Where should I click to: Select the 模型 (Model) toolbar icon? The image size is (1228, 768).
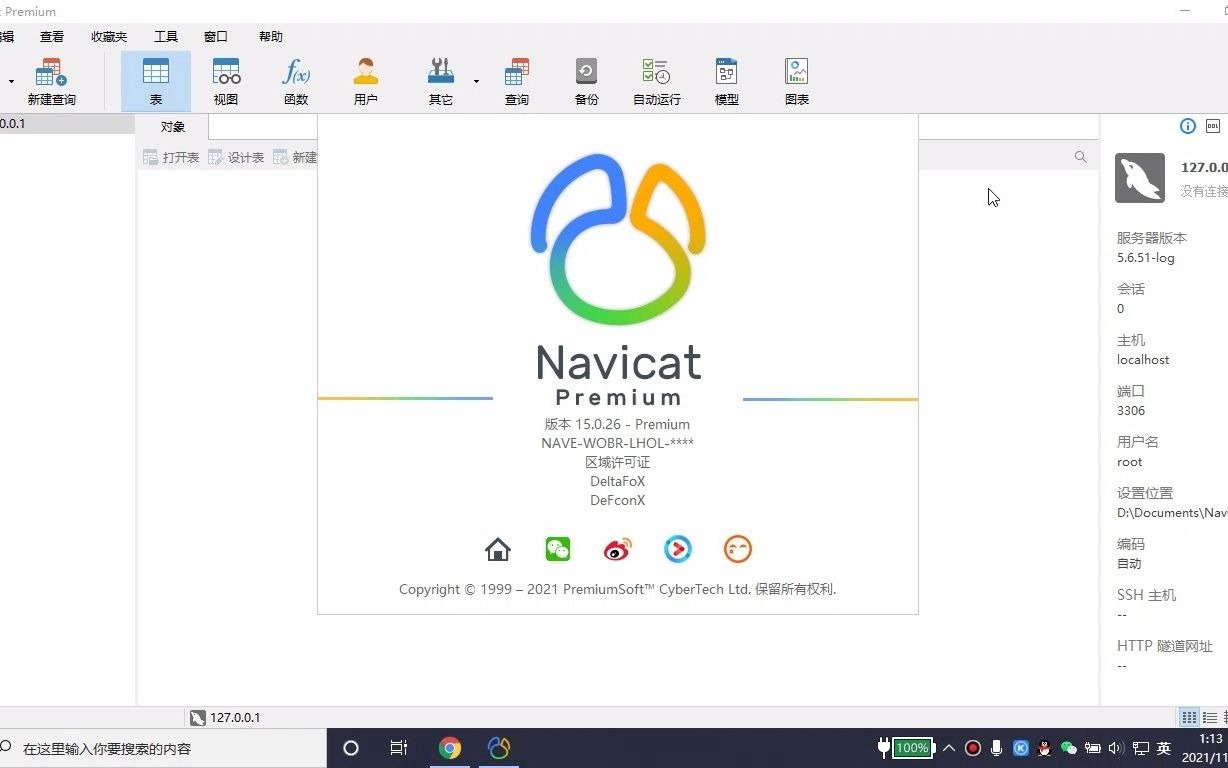(x=726, y=80)
